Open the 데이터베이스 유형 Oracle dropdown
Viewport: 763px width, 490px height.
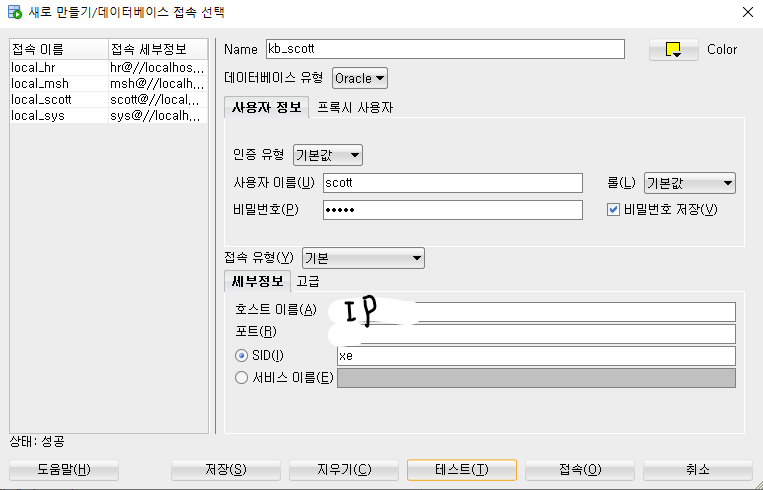(x=360, y=78)
